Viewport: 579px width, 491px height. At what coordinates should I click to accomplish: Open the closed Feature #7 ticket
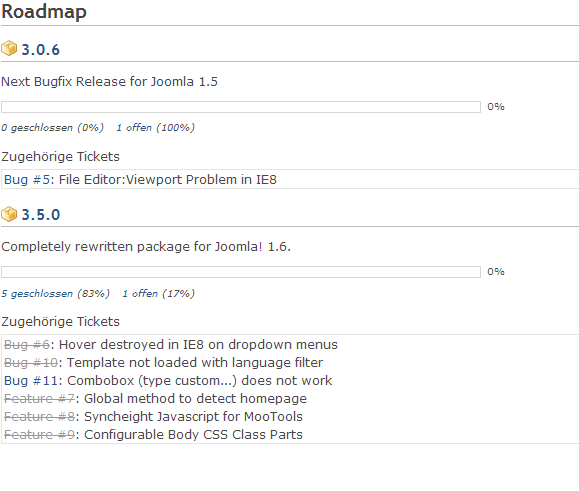39,399
